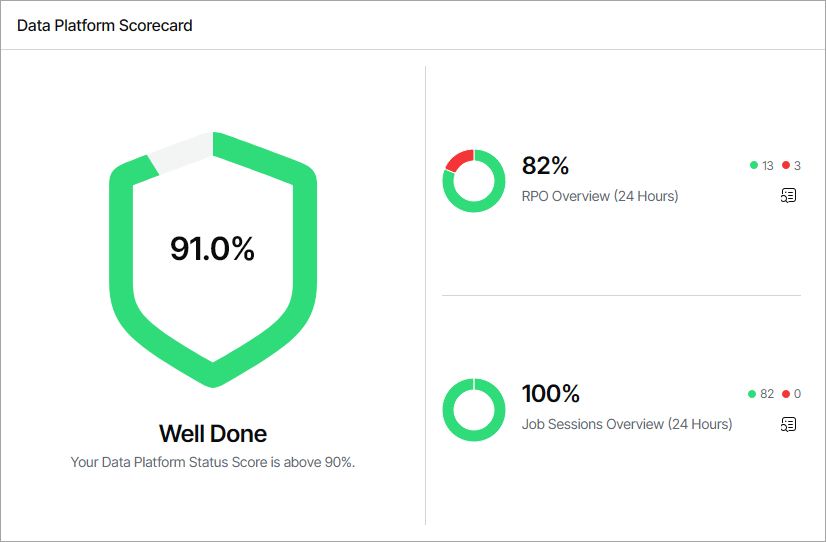826x542 pixels.
Task: Click the status score above 90% message
Action: [213, 462]
